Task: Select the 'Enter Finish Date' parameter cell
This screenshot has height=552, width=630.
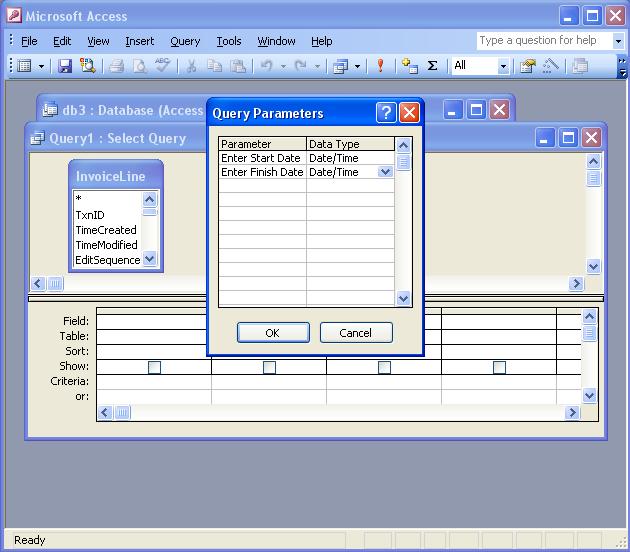Action: (x=262, y=172)
